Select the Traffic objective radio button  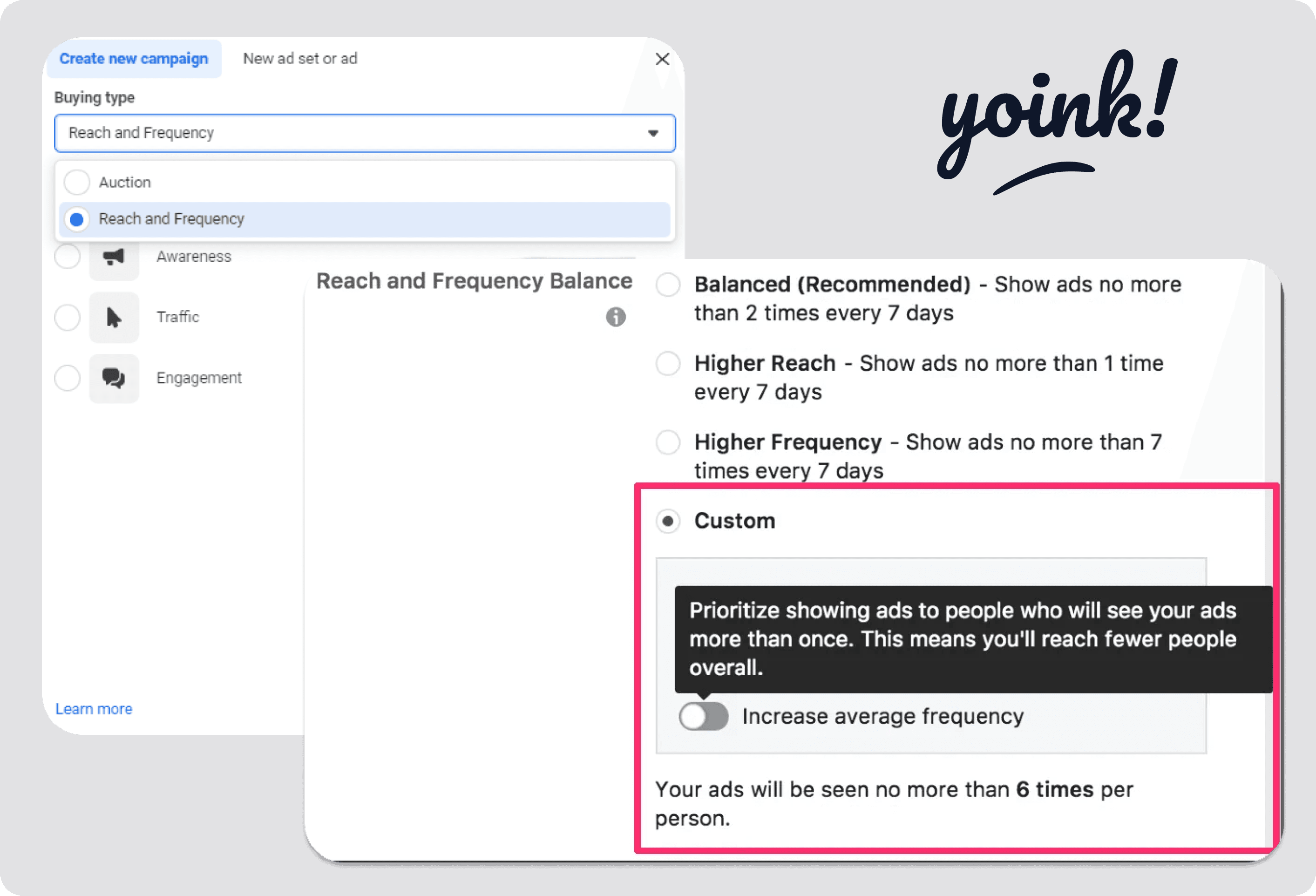click(68, 317)
